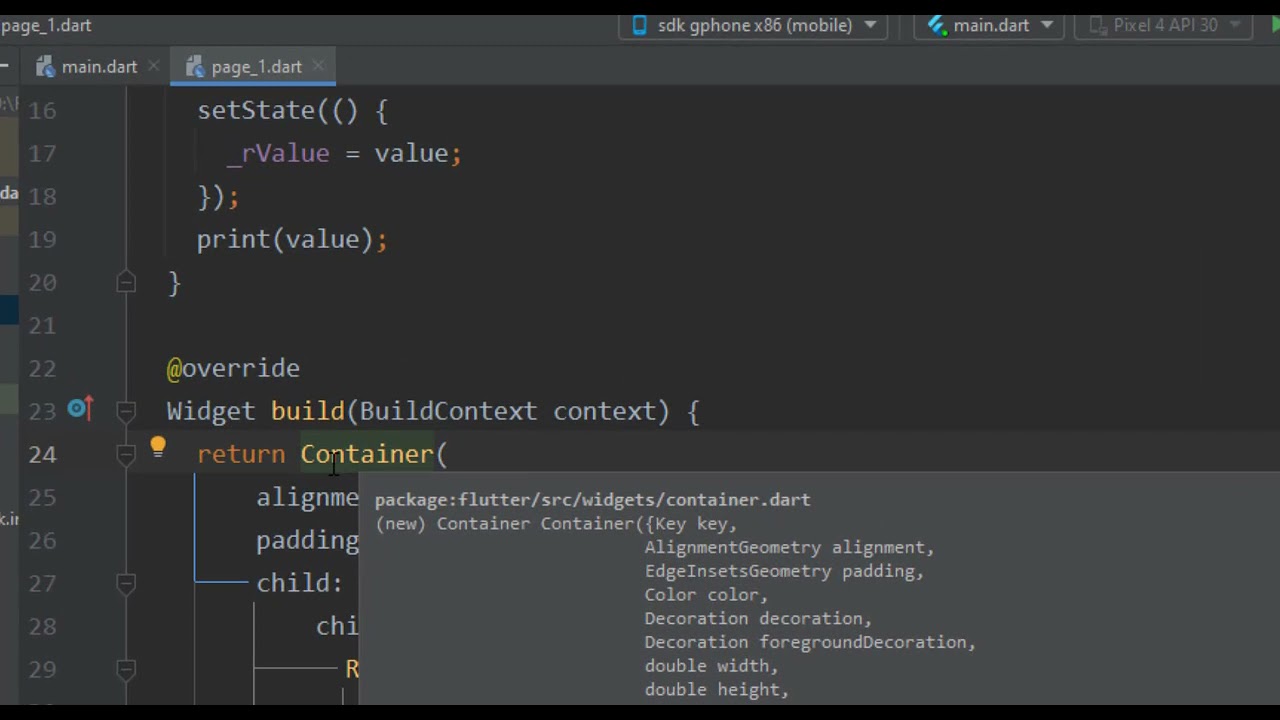Collapse the code fold at line 20
The image size is (1280, 720).
coord(126,283)
